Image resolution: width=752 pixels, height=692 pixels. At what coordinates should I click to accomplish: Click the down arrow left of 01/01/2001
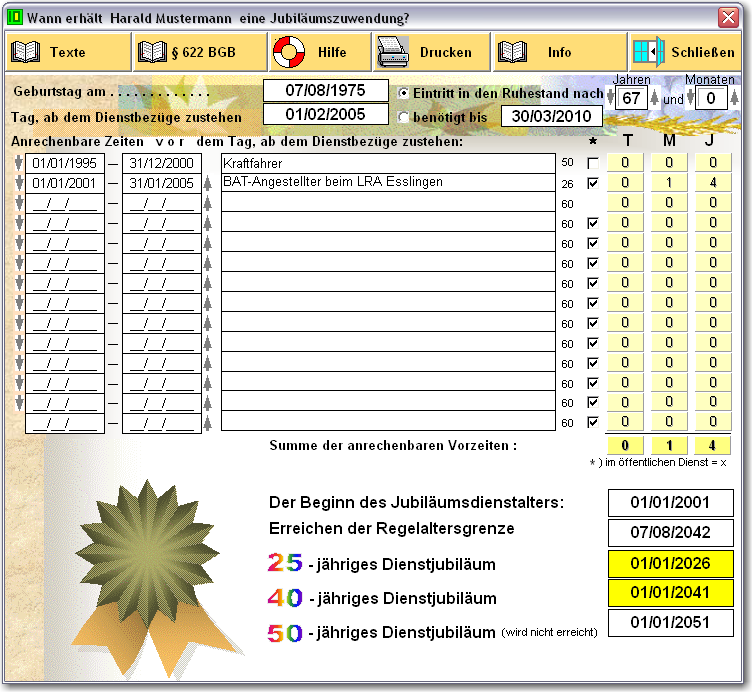[19, 183]
